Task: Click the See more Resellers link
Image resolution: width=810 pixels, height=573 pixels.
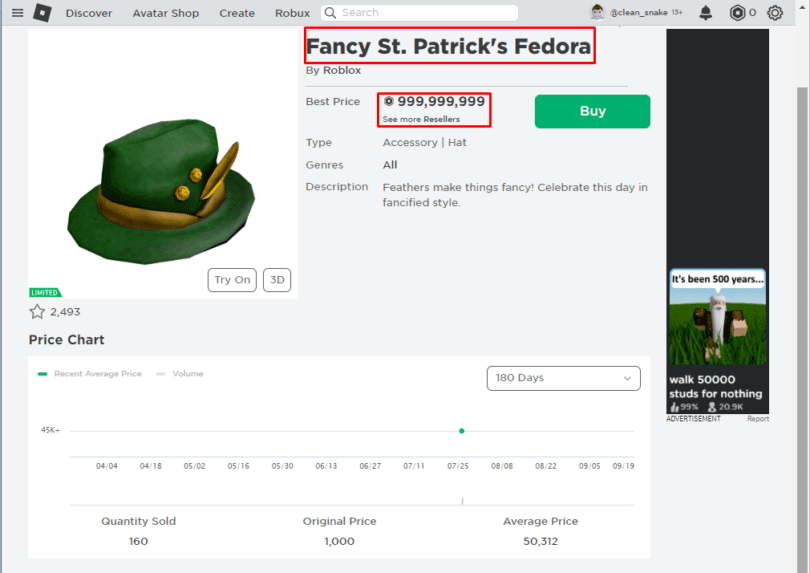Action: coord(421,119)
